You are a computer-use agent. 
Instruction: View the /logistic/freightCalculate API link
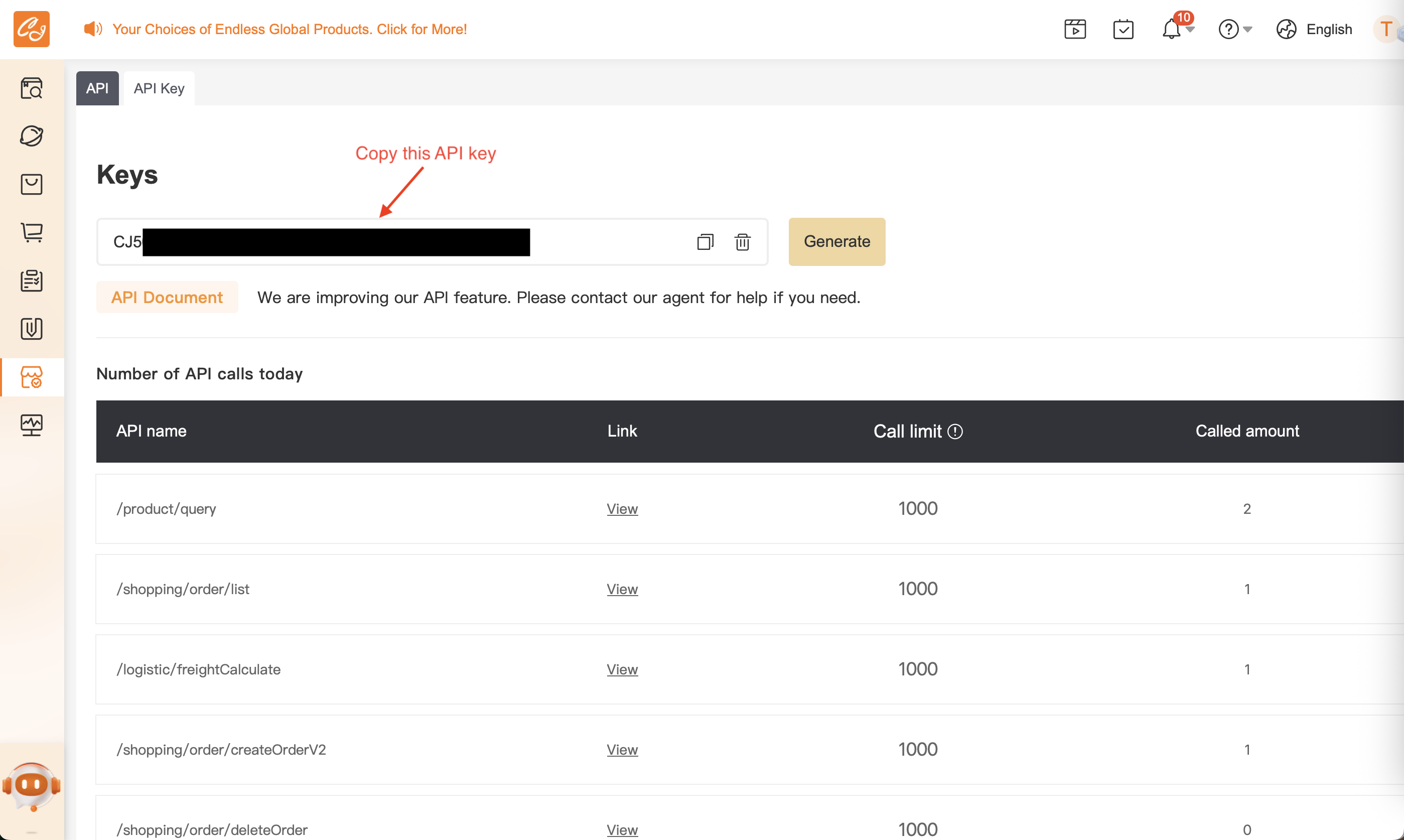pyautogui.click(x=622, y=669)
